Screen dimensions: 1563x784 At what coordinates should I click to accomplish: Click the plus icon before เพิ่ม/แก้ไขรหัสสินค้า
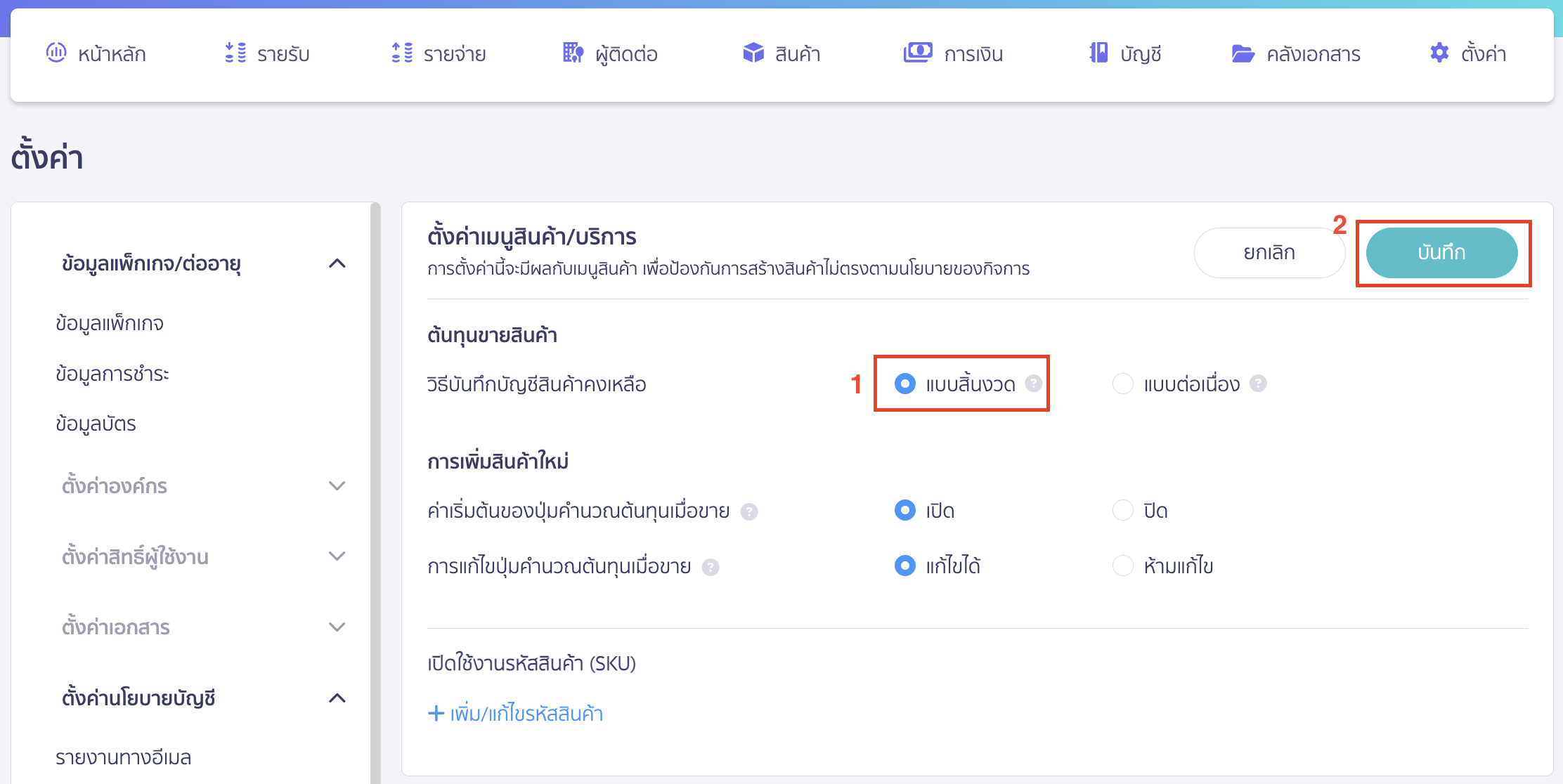tap(436, 713)
